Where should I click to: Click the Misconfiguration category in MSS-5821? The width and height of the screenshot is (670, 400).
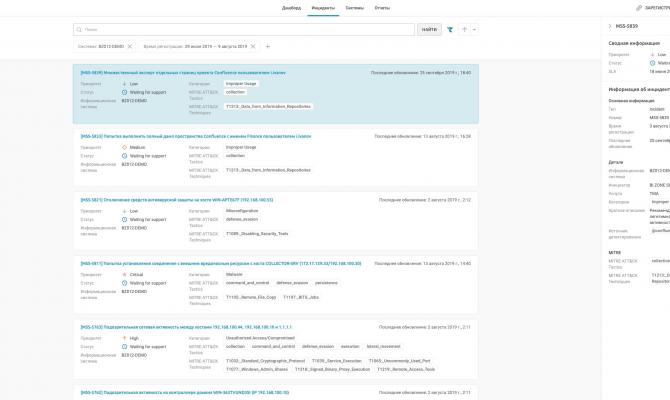242,211
